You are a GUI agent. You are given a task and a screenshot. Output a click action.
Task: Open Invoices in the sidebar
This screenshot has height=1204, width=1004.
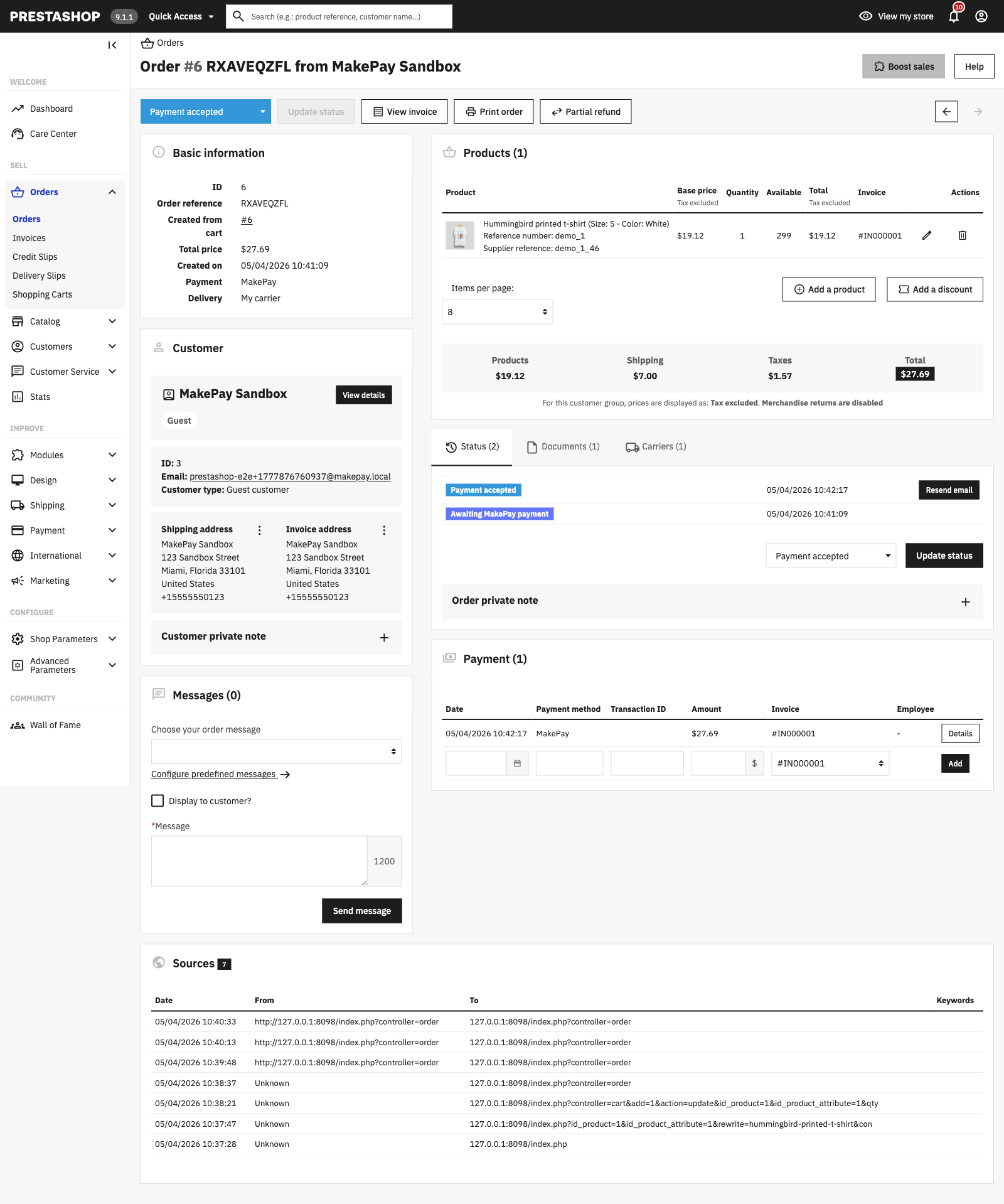pyautogui.click(x=29, y=238)
